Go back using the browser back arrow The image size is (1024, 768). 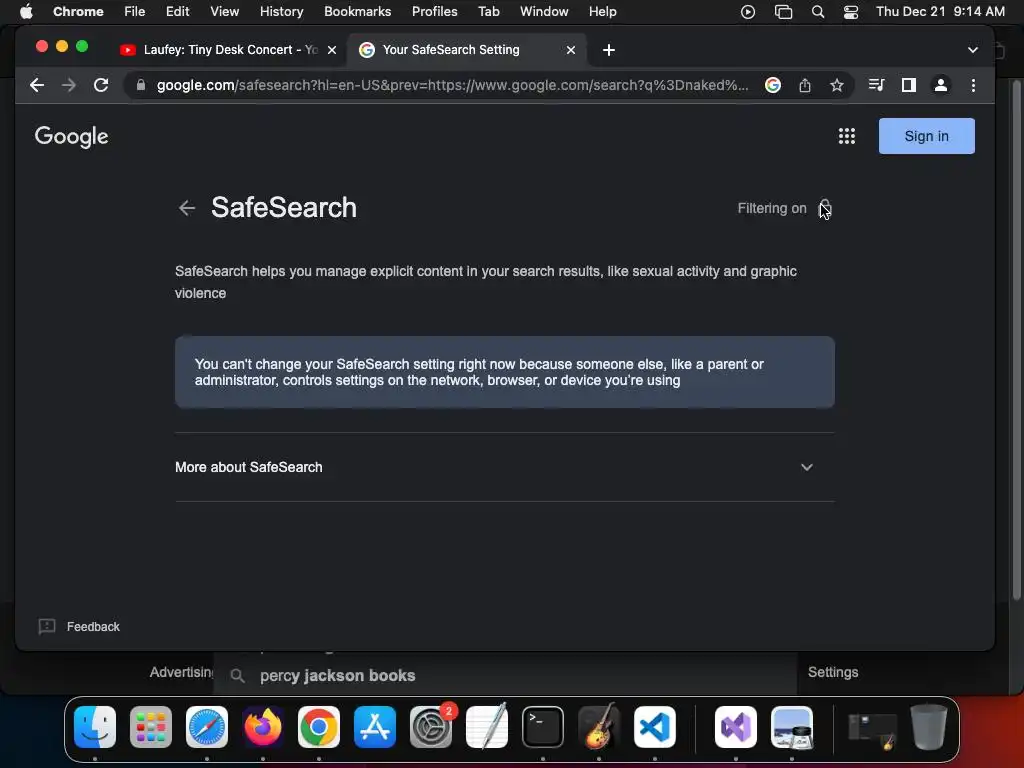(x=37, y=85)
